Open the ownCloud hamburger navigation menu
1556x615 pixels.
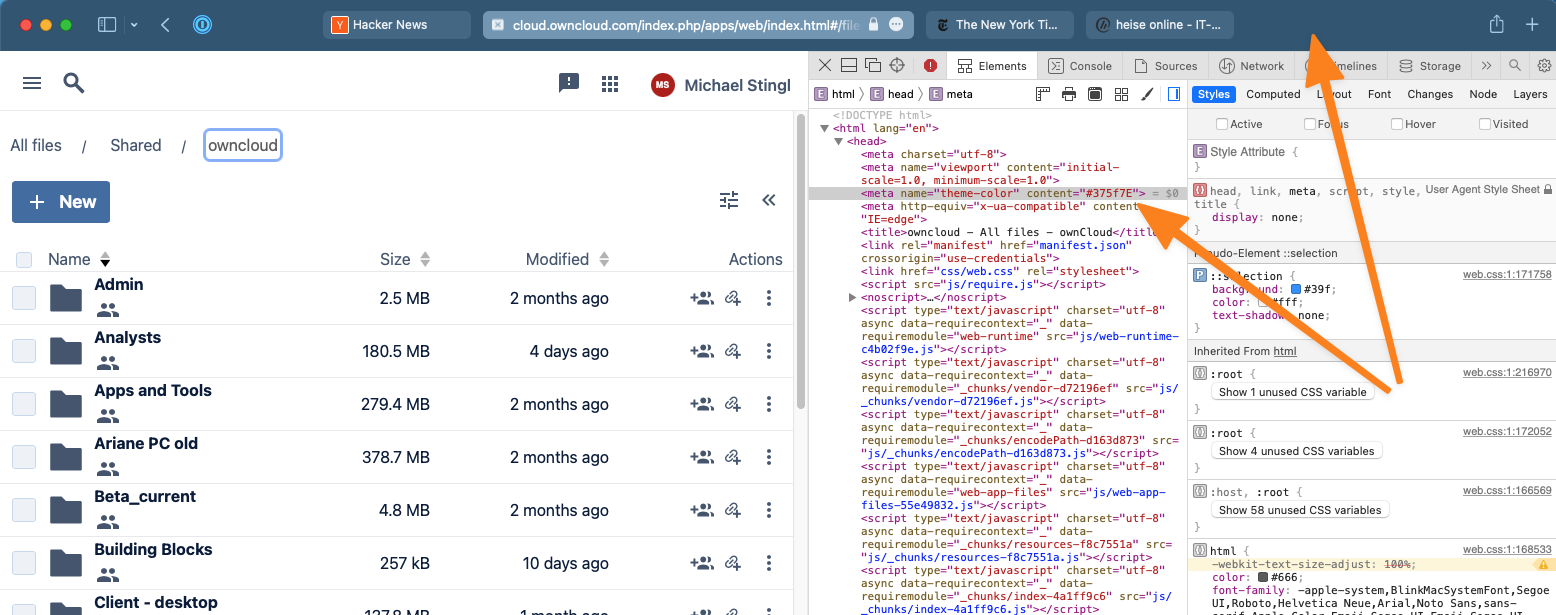point(32,83)
